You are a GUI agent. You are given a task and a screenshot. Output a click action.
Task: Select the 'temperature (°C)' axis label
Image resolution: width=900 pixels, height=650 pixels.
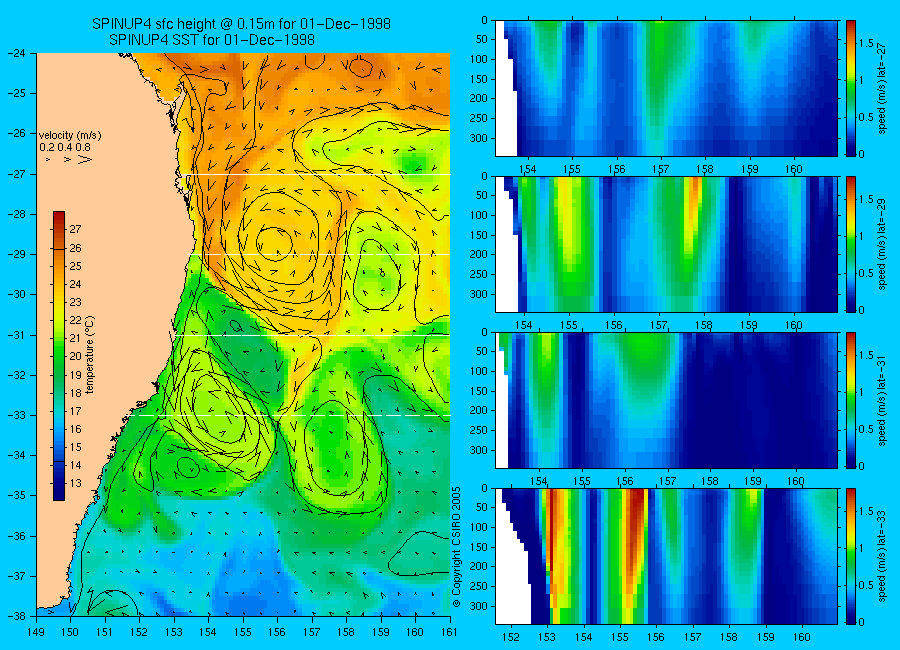(x=90, y=355)
